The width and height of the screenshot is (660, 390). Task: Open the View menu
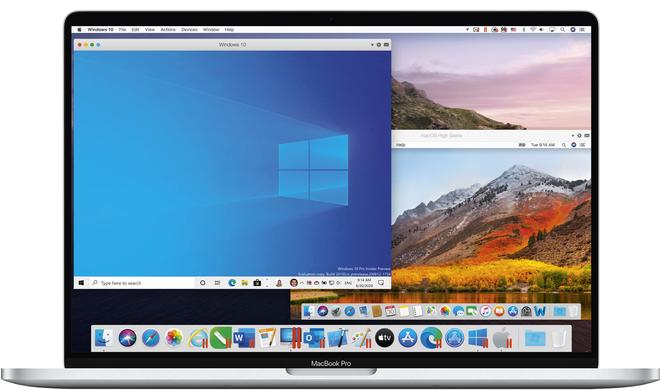(150, 30)
